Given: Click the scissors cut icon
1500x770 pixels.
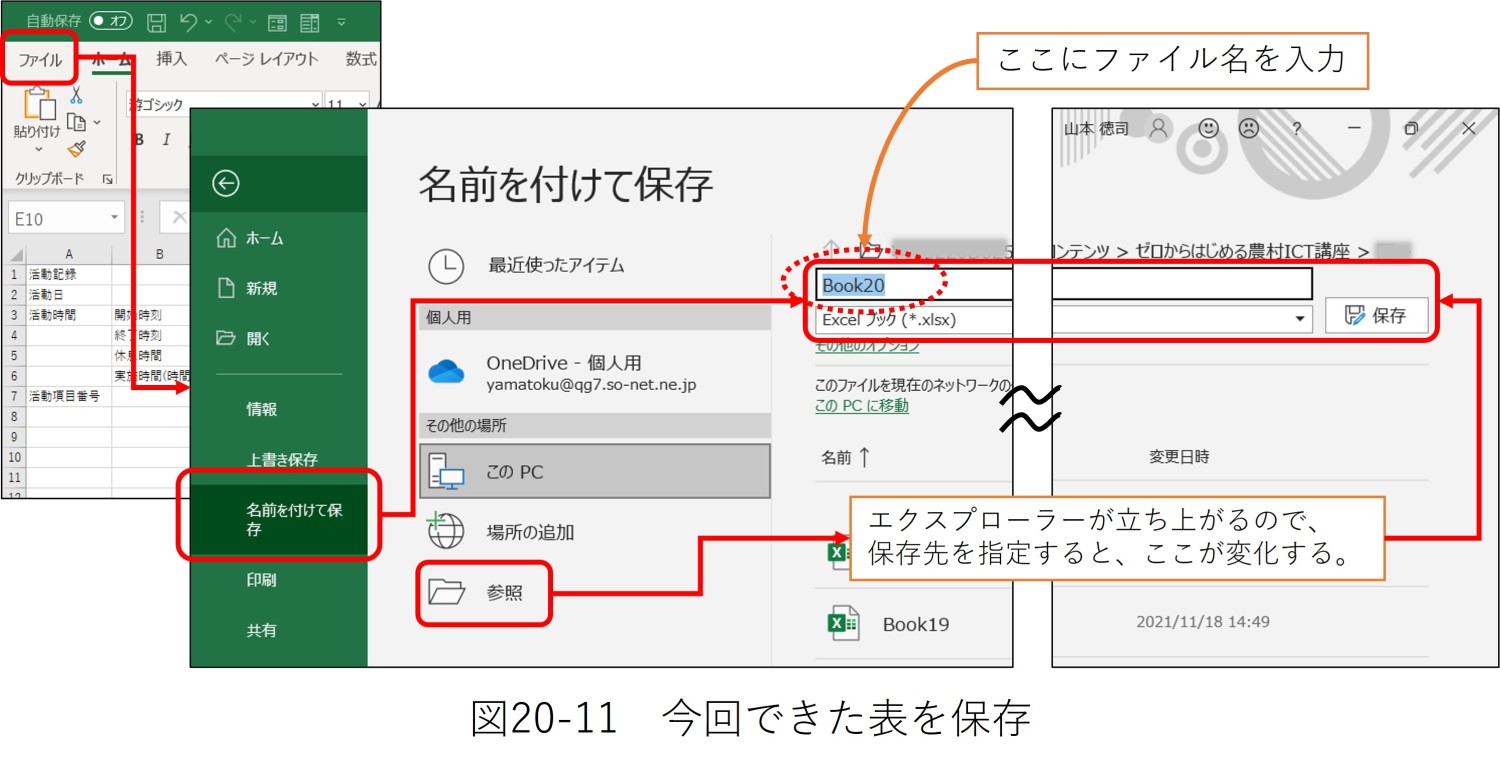Looking at the screenshot, I should (x=77, y=96).
